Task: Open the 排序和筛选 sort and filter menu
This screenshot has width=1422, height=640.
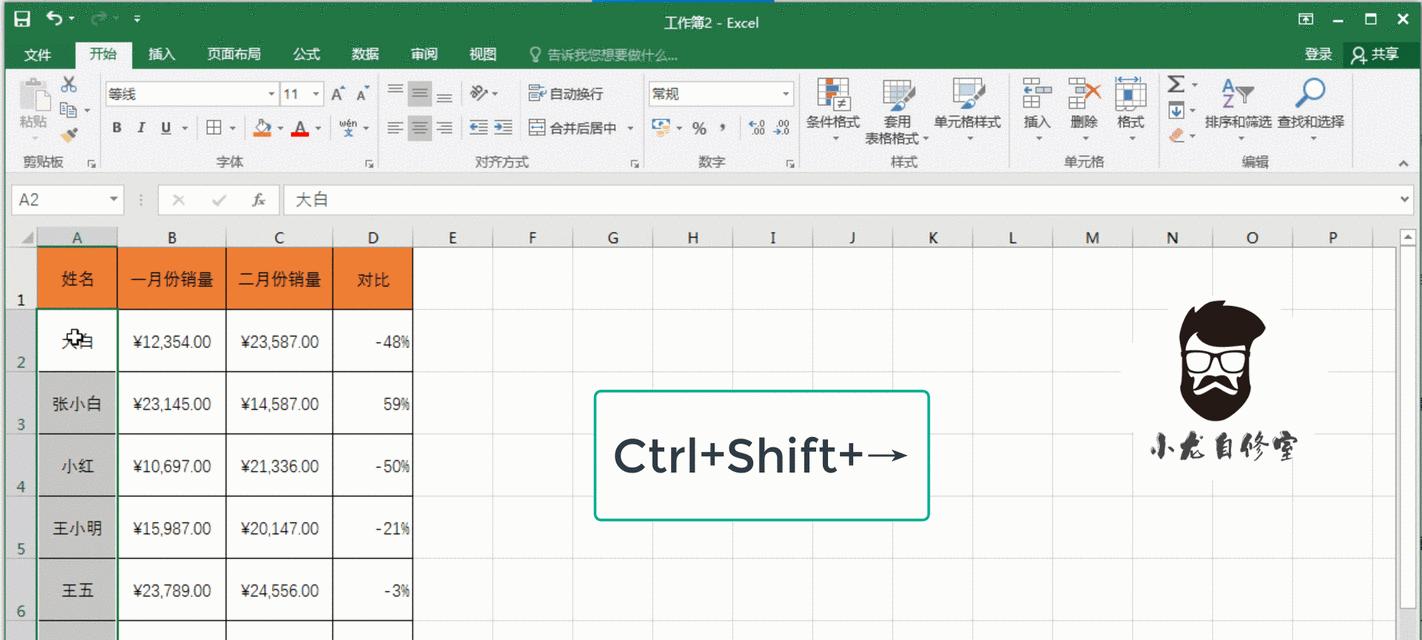Action: coord(1238,110)
